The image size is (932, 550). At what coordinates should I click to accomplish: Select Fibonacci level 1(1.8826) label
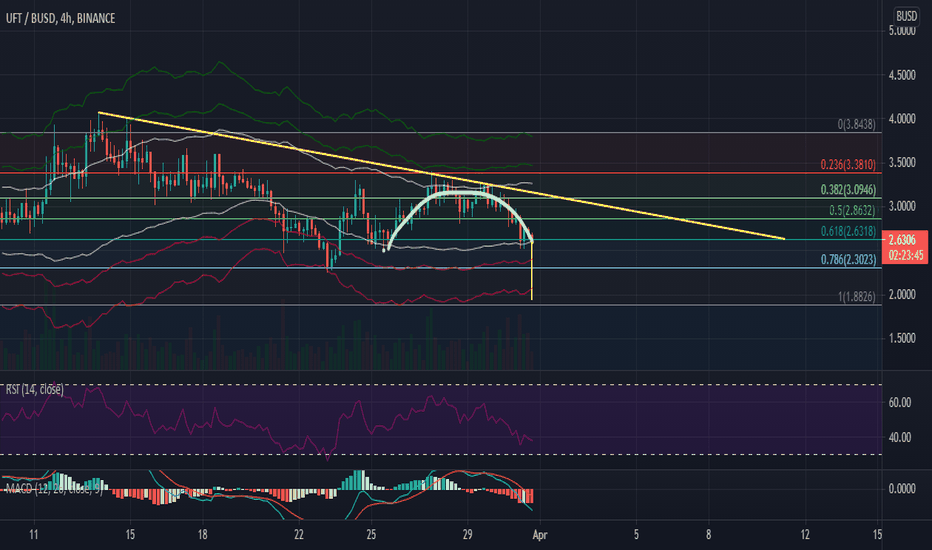(x=857, y=296)
